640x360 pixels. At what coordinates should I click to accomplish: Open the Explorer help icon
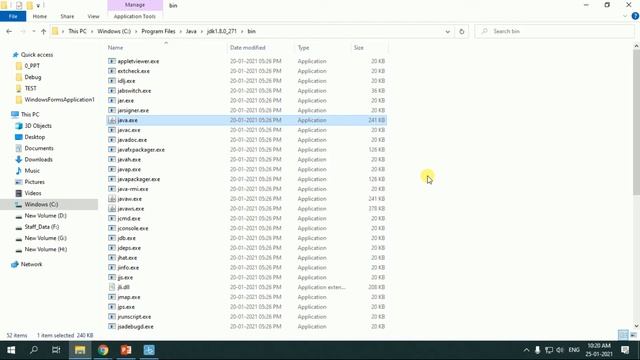click(635, 16)
